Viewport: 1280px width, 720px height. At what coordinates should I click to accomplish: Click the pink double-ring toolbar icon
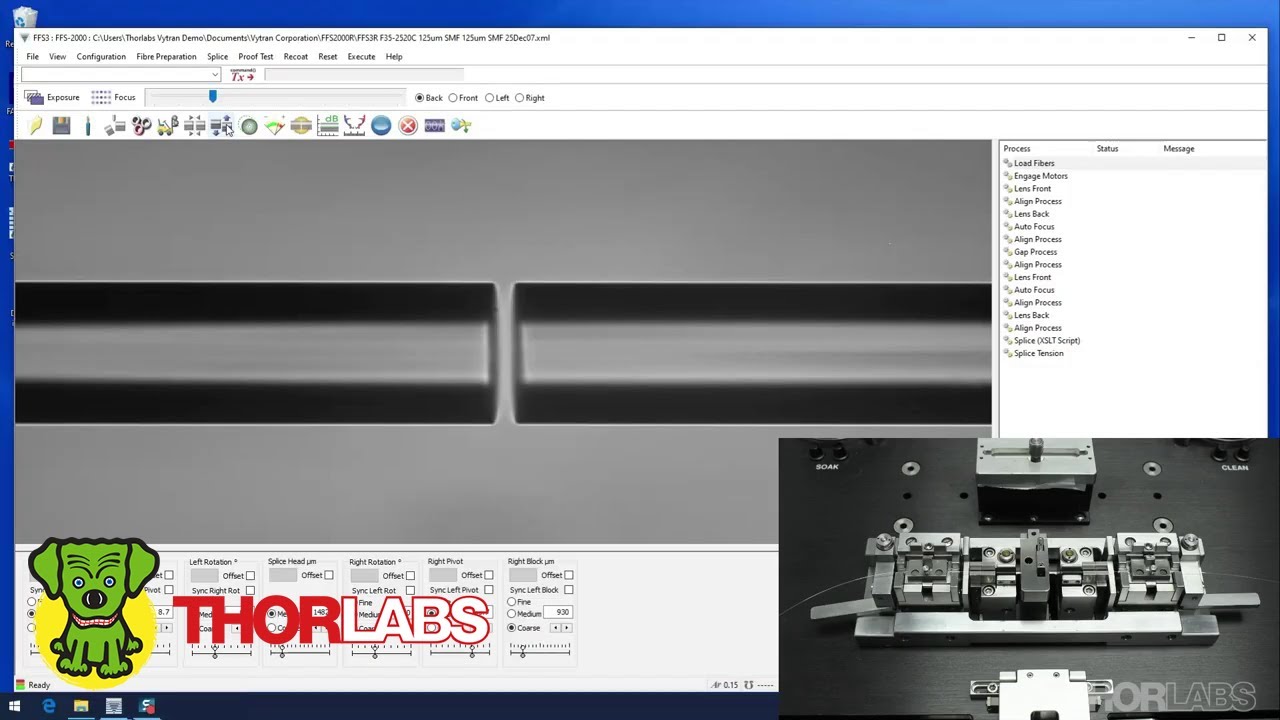click(141, 125)
